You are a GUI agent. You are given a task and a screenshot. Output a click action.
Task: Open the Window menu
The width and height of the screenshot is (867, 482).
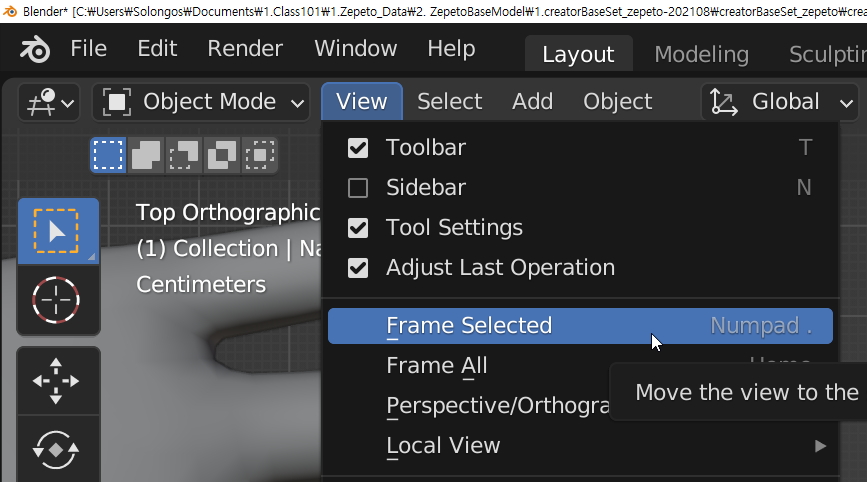pos(356,49)
